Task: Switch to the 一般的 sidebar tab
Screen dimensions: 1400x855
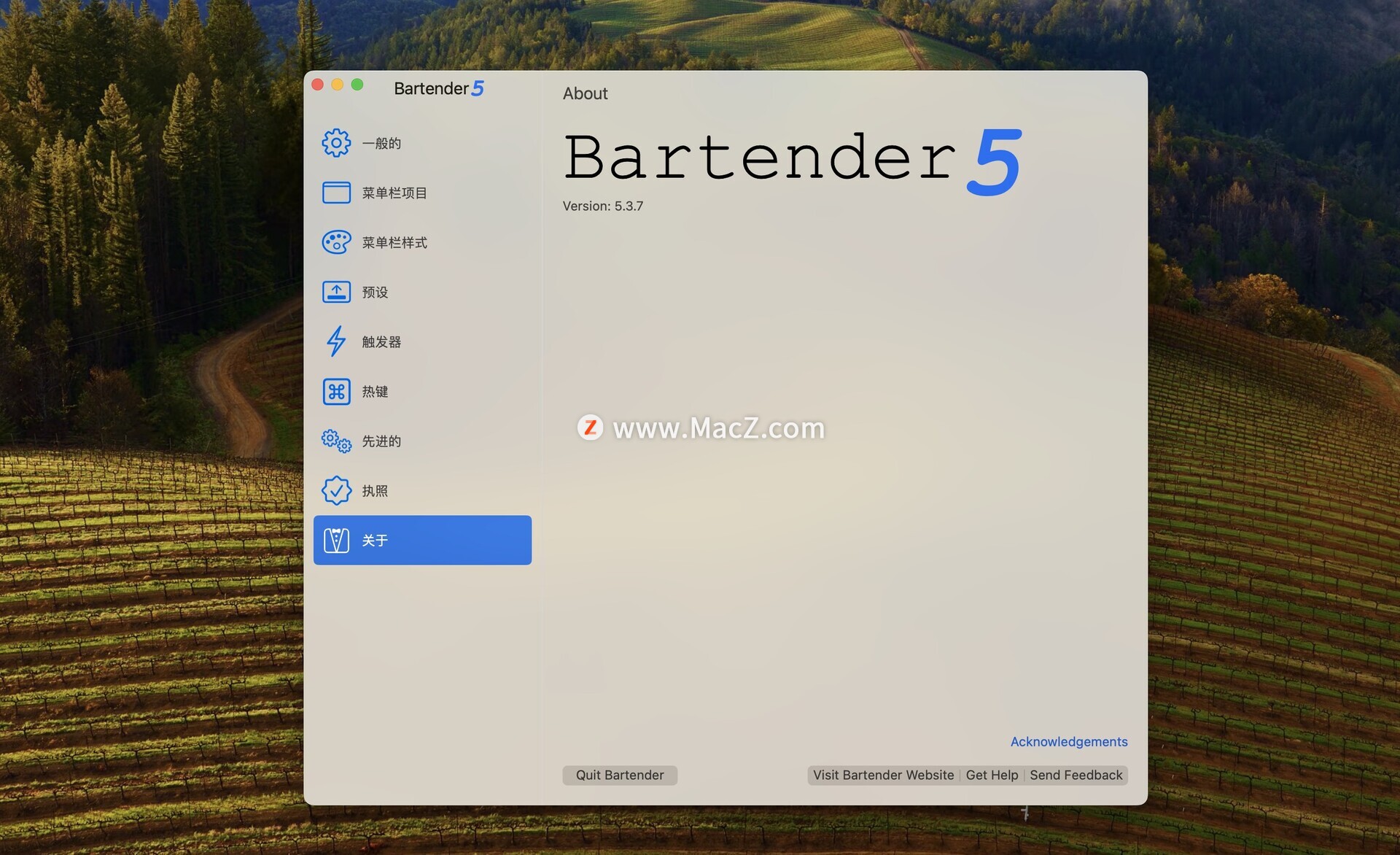Action: [422, 143]
